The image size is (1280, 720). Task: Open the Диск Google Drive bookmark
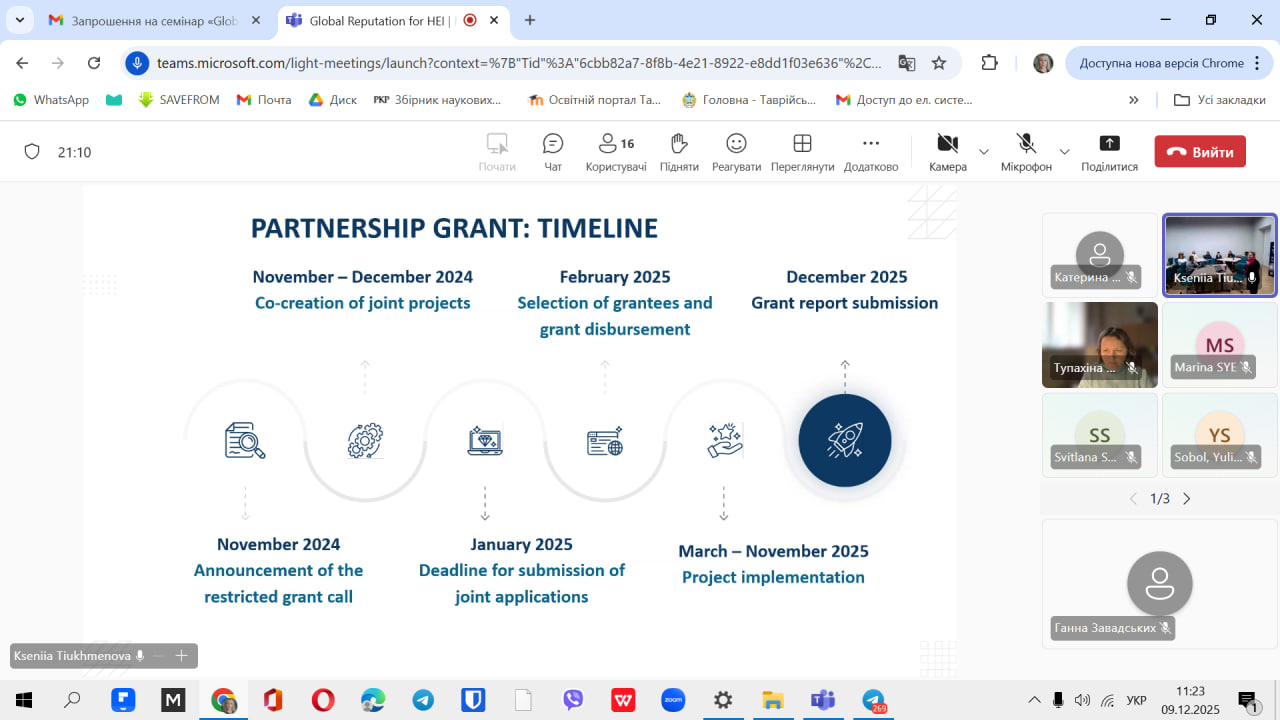click(332, 100)
